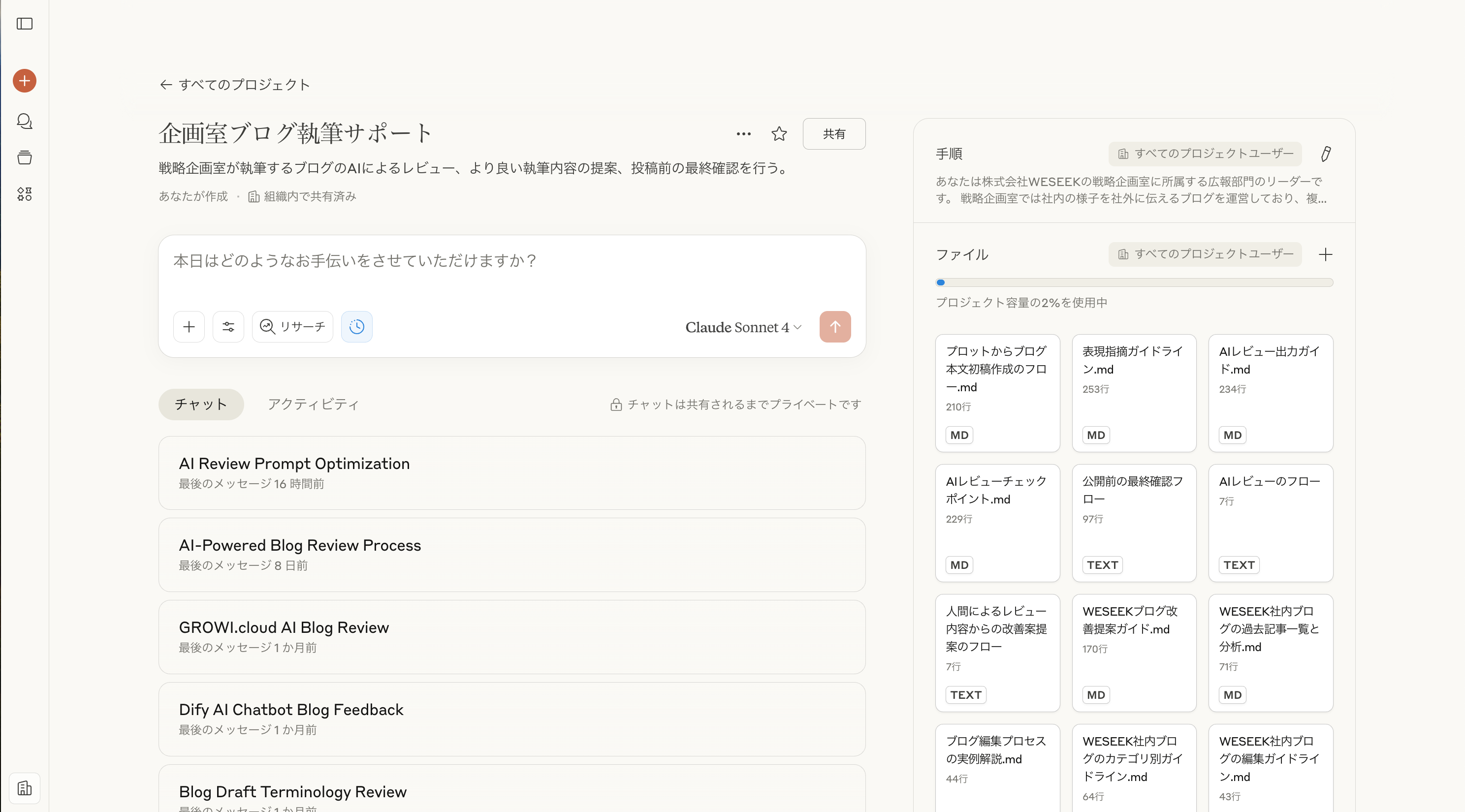Select the チャット tab

[x=201, y=405]
